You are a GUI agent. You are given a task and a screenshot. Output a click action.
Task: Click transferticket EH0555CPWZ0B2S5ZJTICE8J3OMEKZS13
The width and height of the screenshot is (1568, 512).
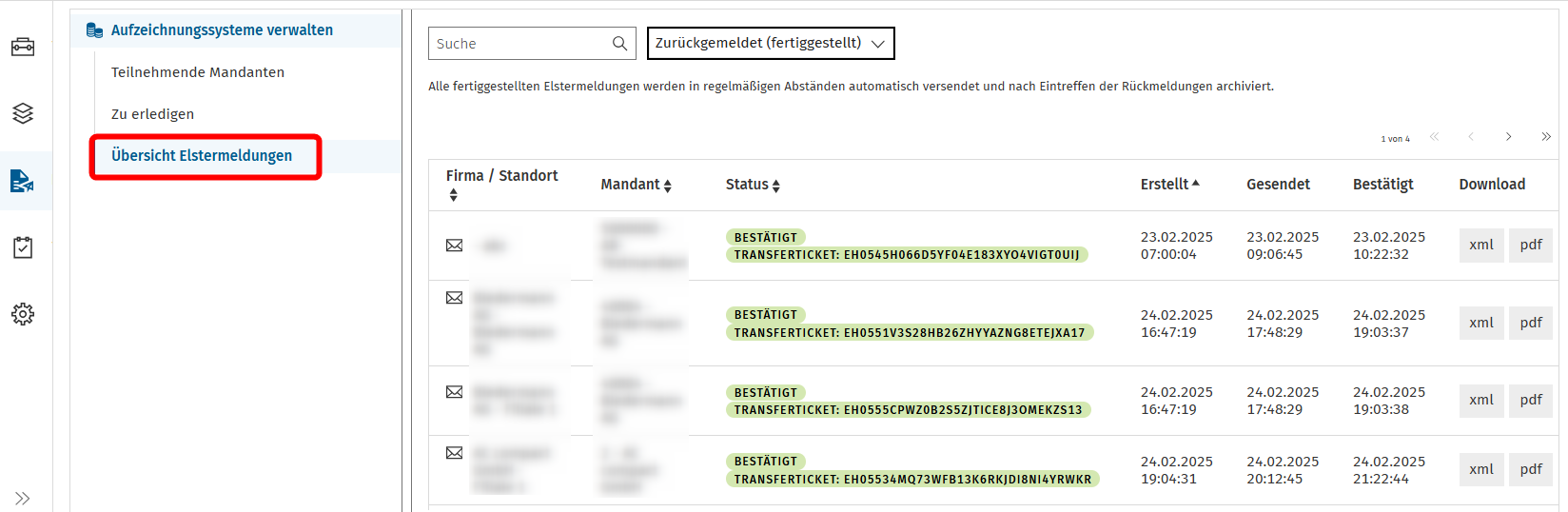(909, 410)
